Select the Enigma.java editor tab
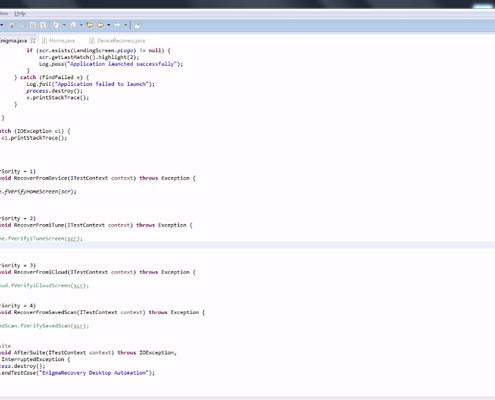Screen dimensions: 495x400 click(x=13, y=41)
